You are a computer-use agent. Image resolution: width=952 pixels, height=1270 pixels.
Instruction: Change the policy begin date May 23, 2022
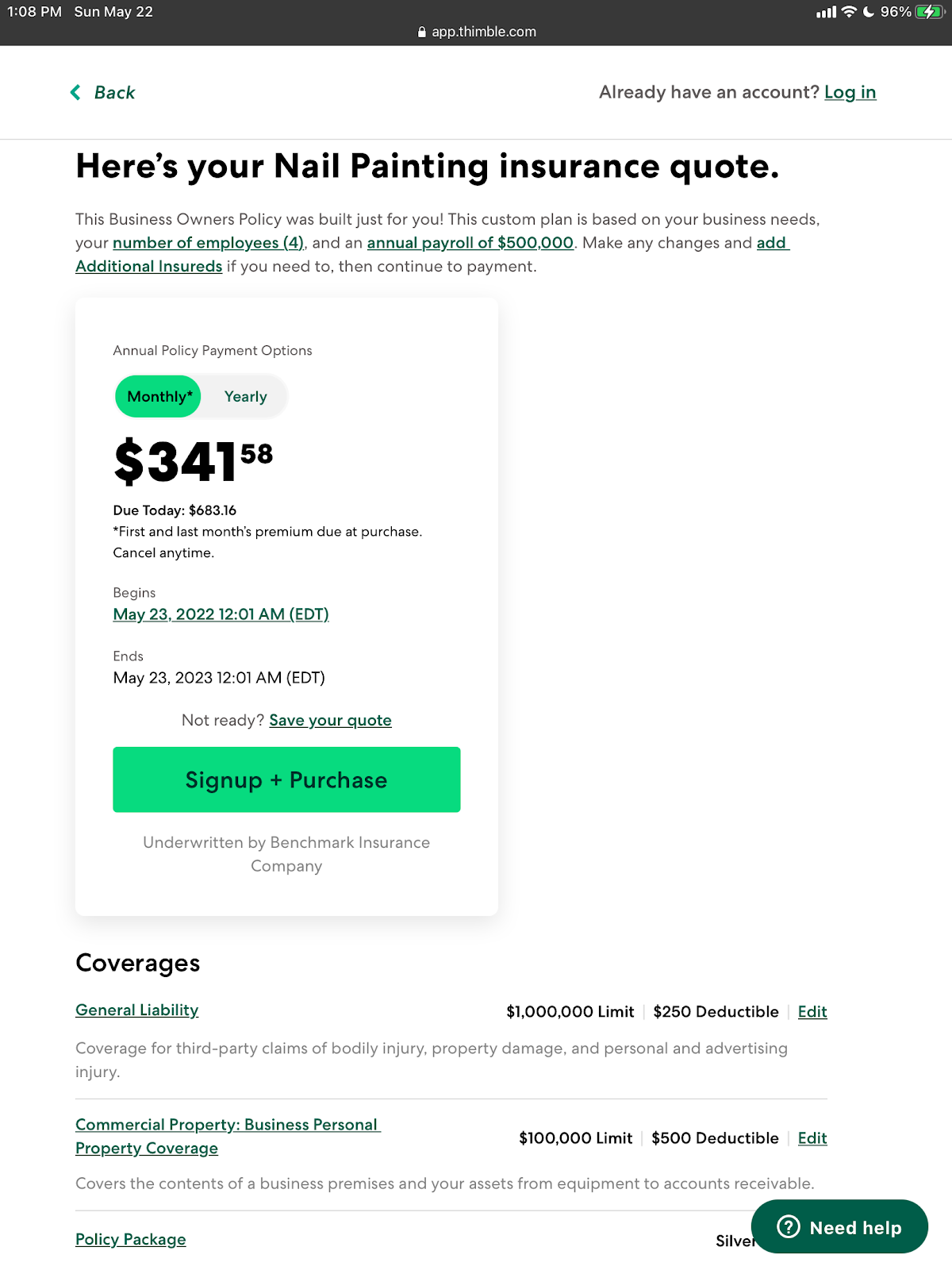[221, 614]
